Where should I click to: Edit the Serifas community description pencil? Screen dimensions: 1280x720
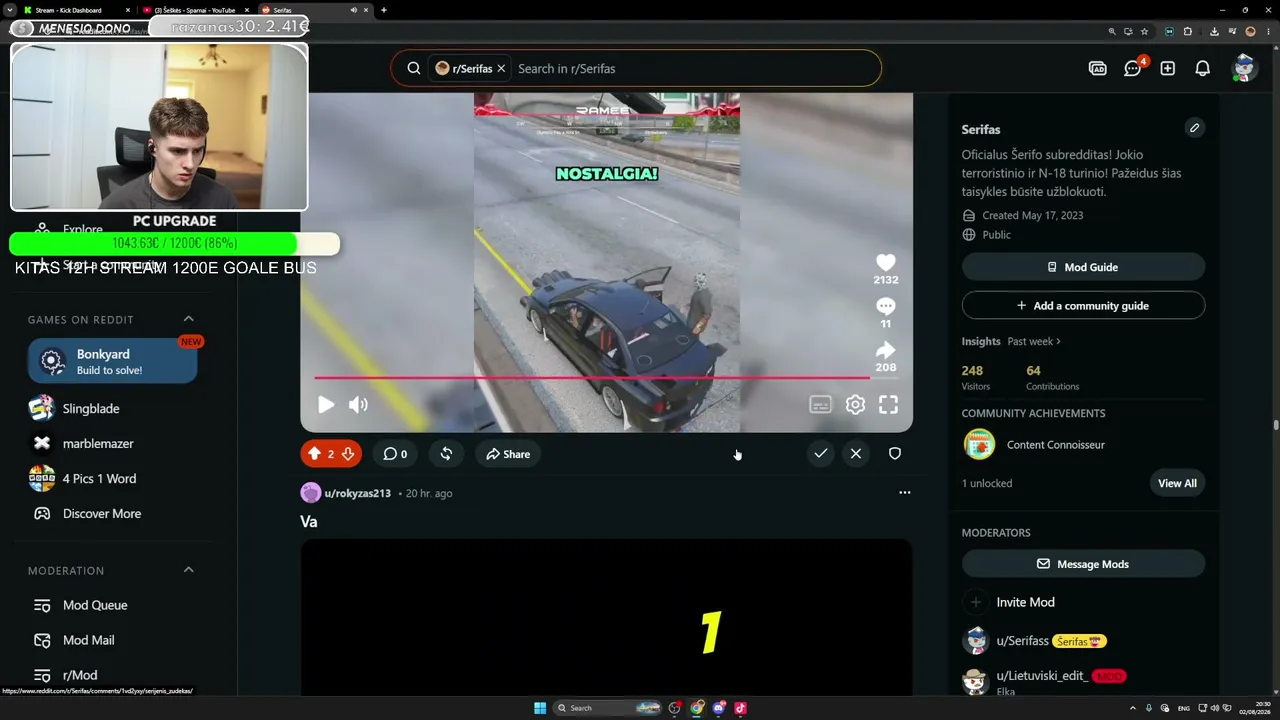[1194, 128]
